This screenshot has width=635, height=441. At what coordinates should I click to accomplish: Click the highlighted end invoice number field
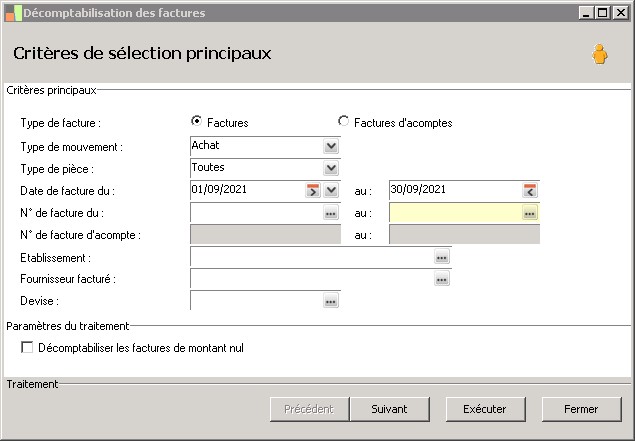(454, 213)
